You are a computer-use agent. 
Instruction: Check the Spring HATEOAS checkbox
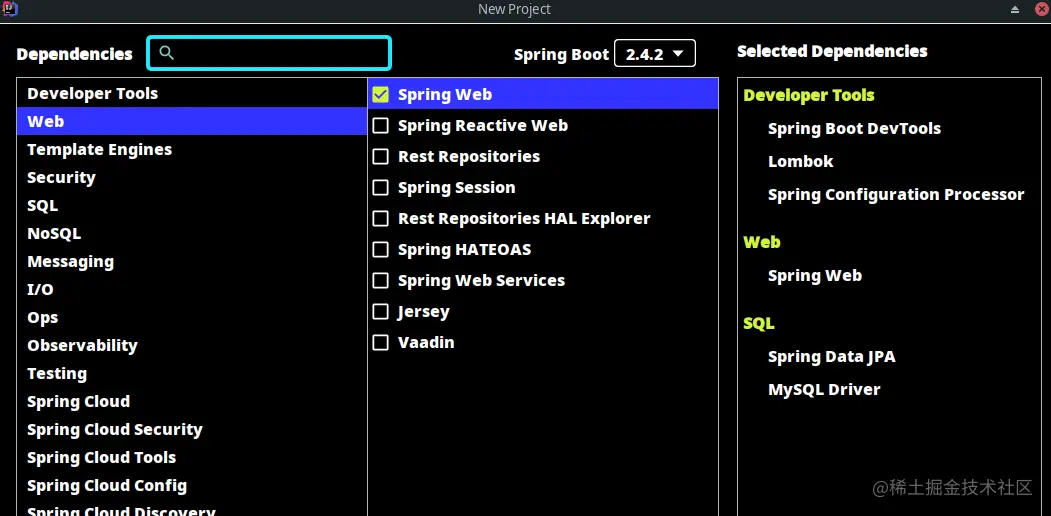coord(381,249)
